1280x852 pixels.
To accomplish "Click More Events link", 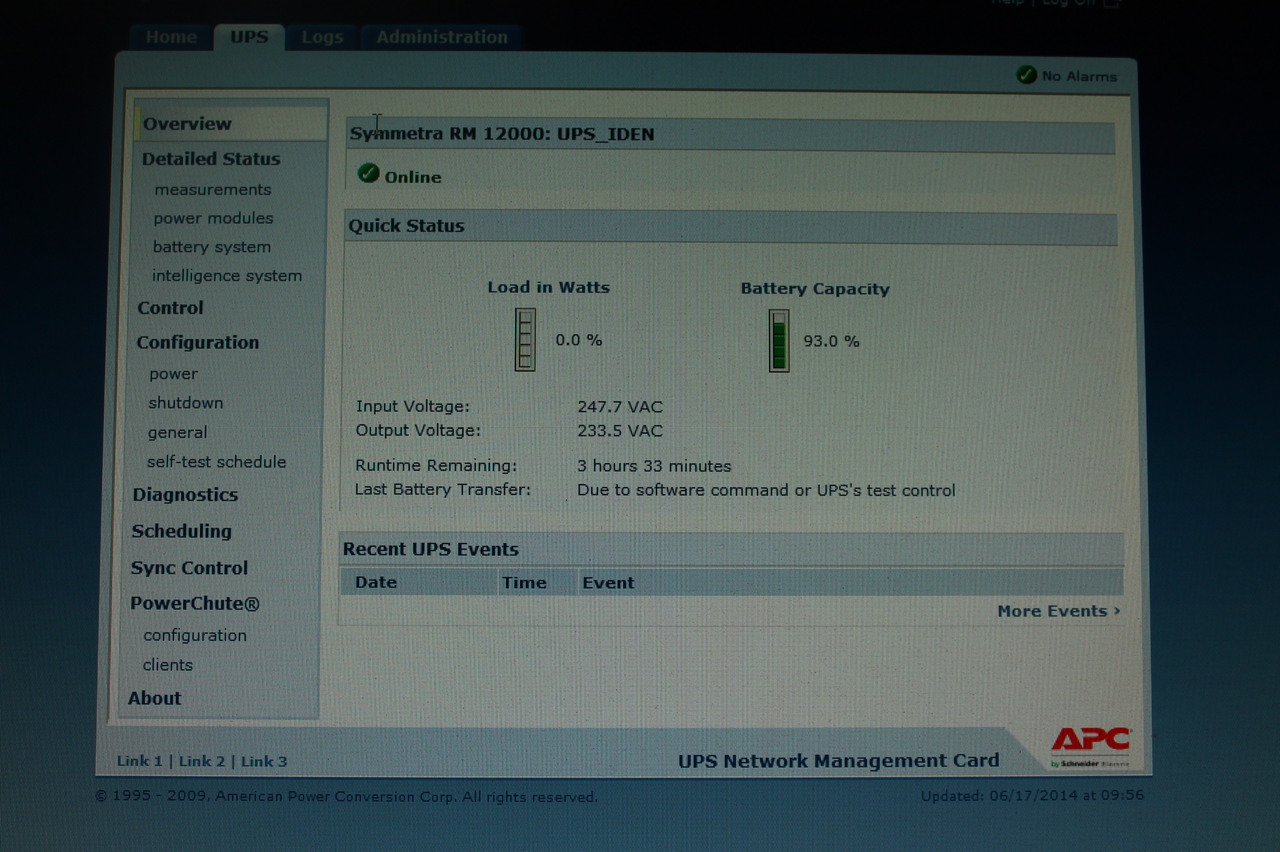I will click(1058, 611).
